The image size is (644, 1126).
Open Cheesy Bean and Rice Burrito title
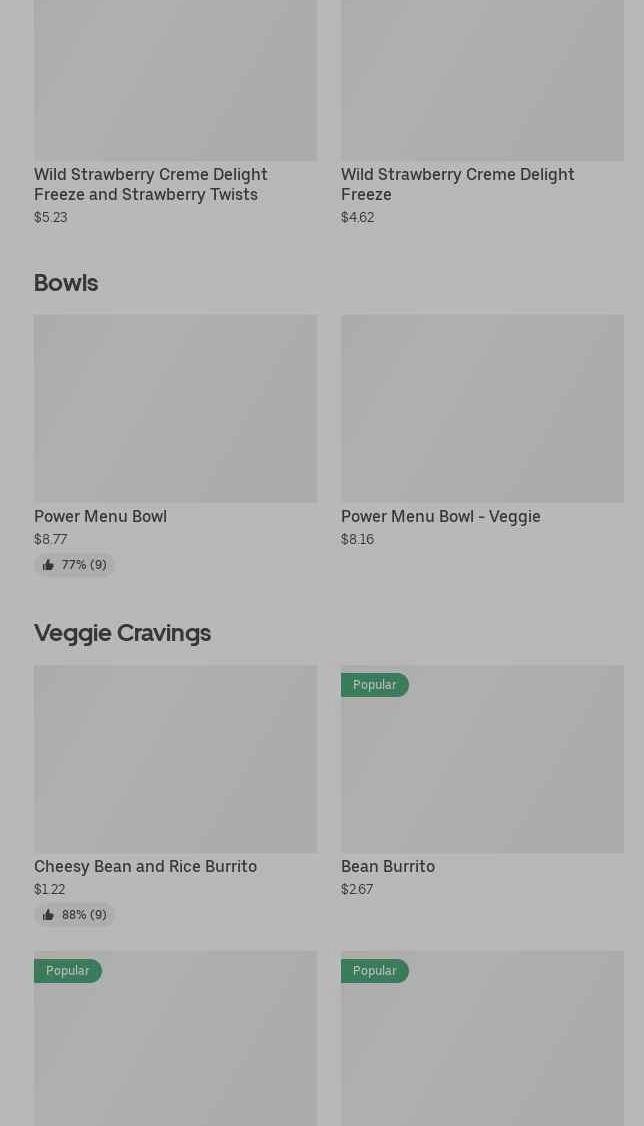click(x=145, y=867)
